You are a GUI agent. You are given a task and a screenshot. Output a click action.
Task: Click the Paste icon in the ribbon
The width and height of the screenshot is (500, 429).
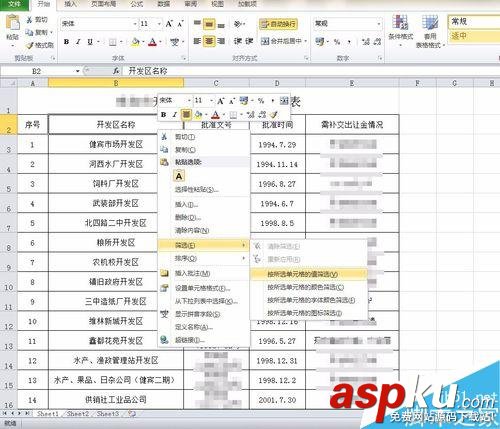[x=13, y=23]
